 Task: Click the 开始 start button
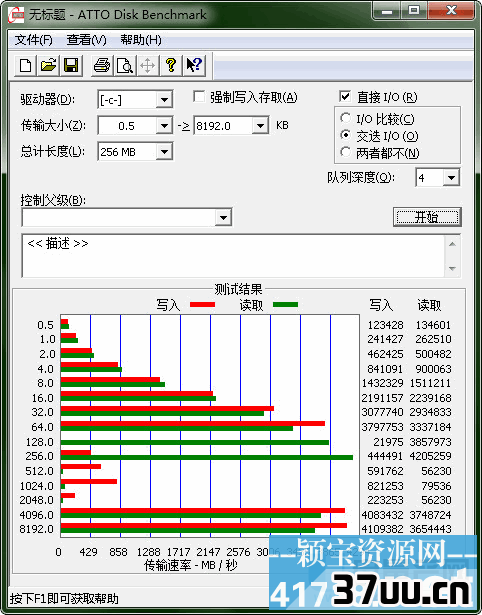coord(427,217)
